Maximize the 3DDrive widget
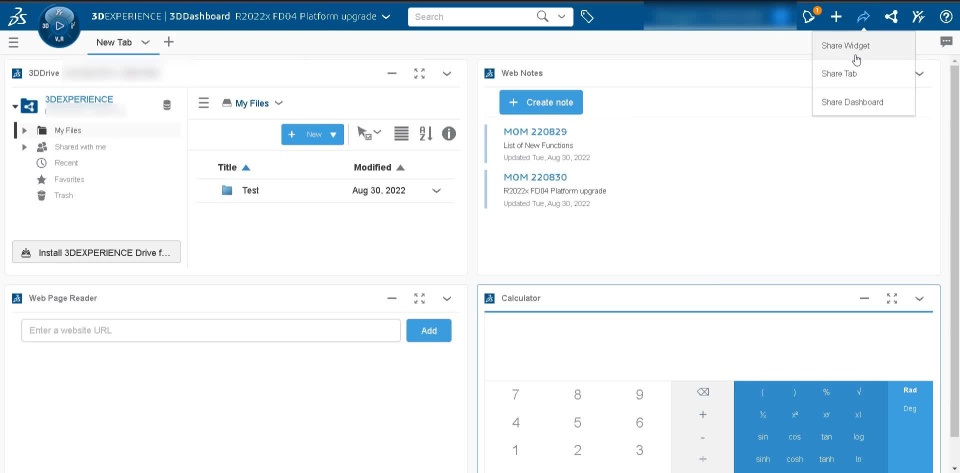Viewport: 960px width, 473px height. (x=419, y=73)
